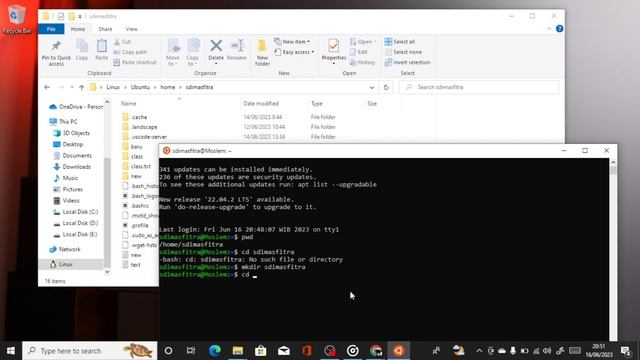Expand the Open dropdown in ribbon
Image resolution: width=640 pixels, height=360 pixels.
click(363, 42)
